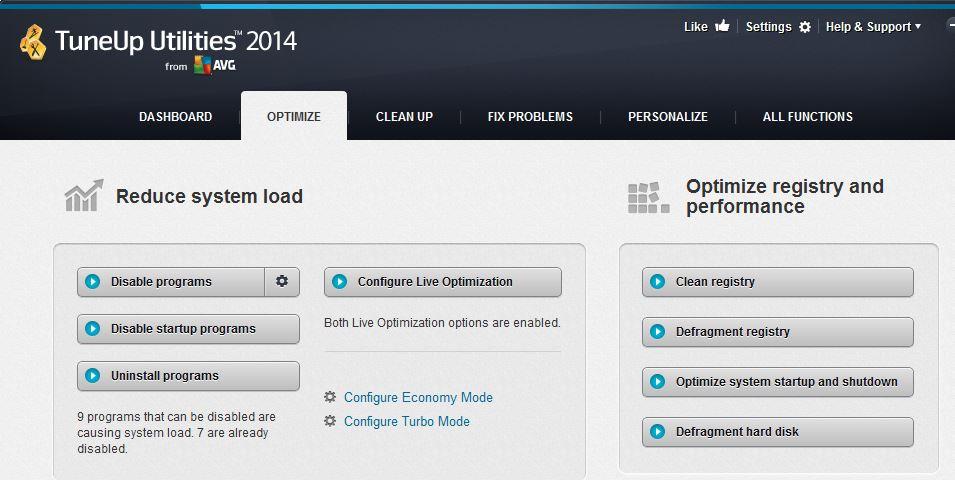Open the Personalize tab
This screenshot has width=955, height=480.
pyautogui.click(x=668, y=116)
